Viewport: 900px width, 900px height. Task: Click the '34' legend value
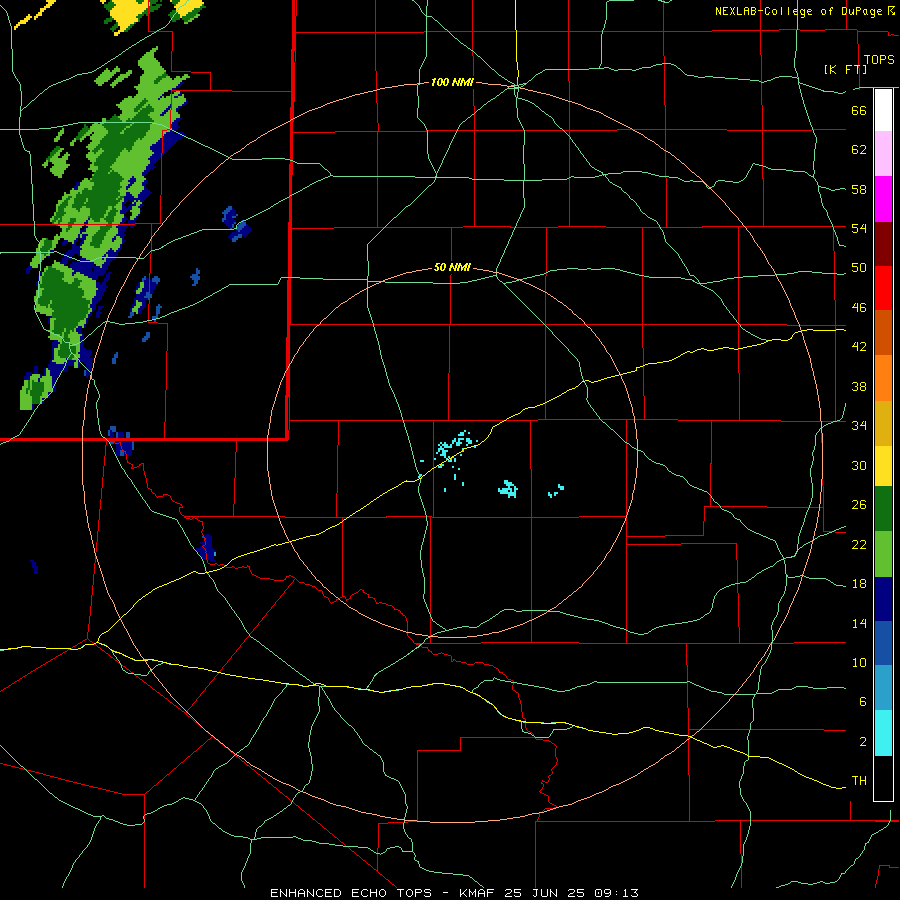click(859, 425)
